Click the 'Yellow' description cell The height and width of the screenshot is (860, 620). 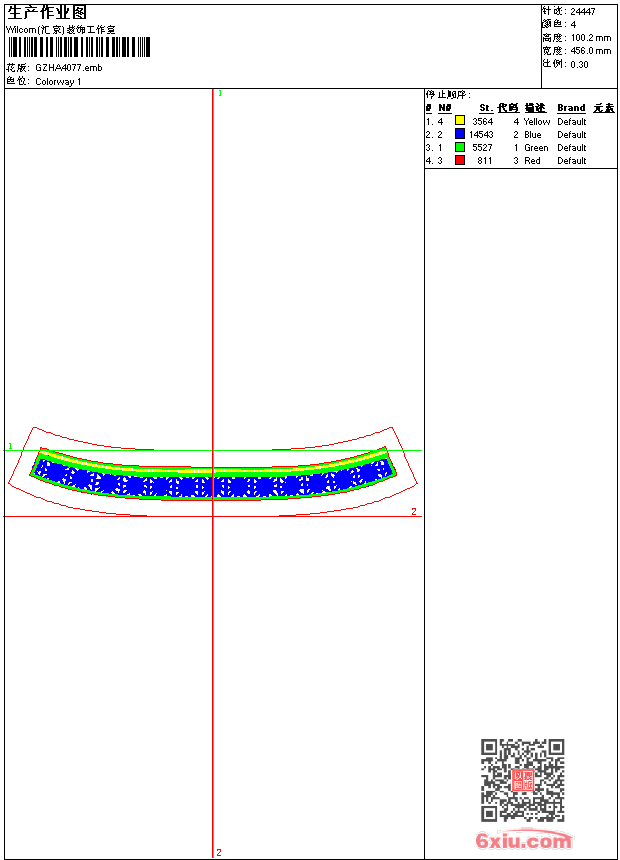(x=537, y=122)
